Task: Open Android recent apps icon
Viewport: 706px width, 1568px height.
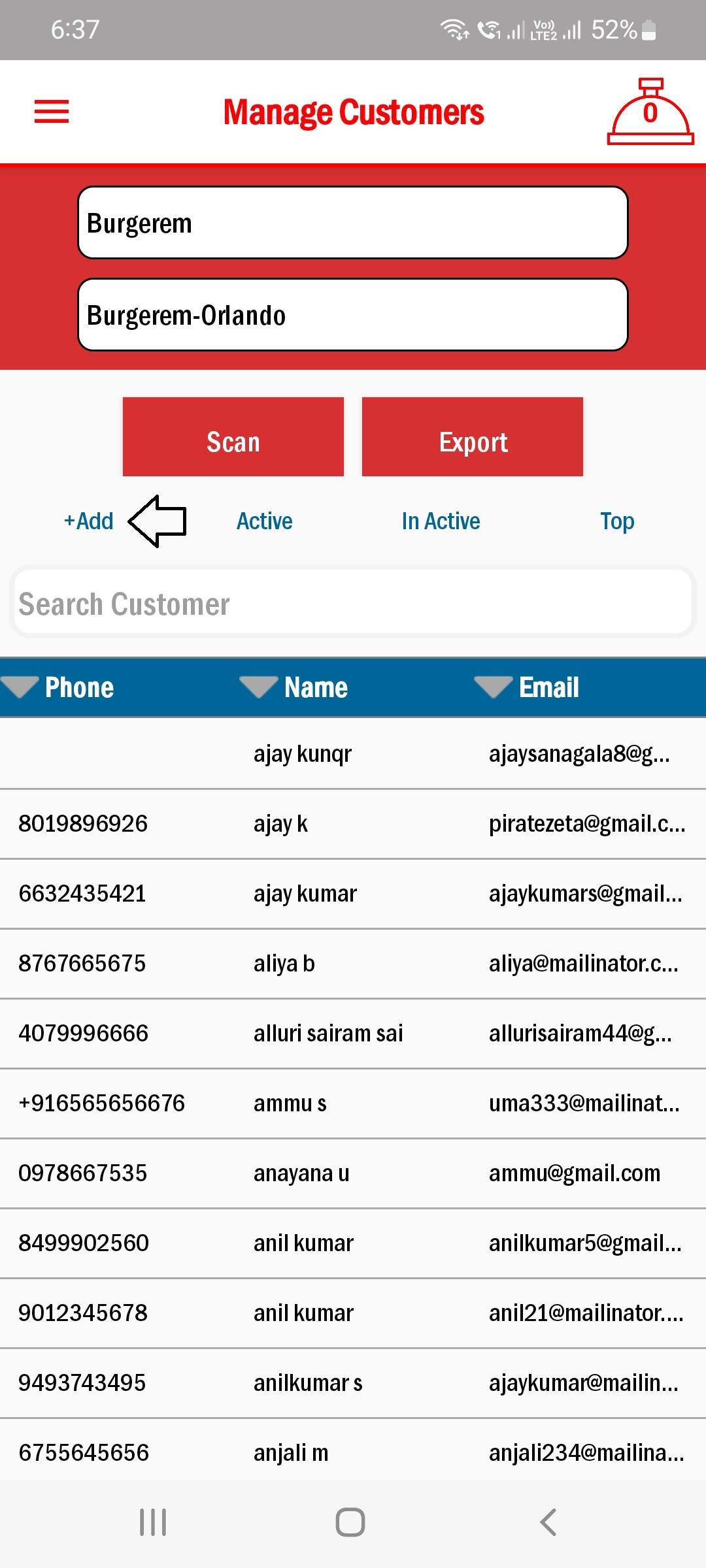Action: click(153, 1522)
